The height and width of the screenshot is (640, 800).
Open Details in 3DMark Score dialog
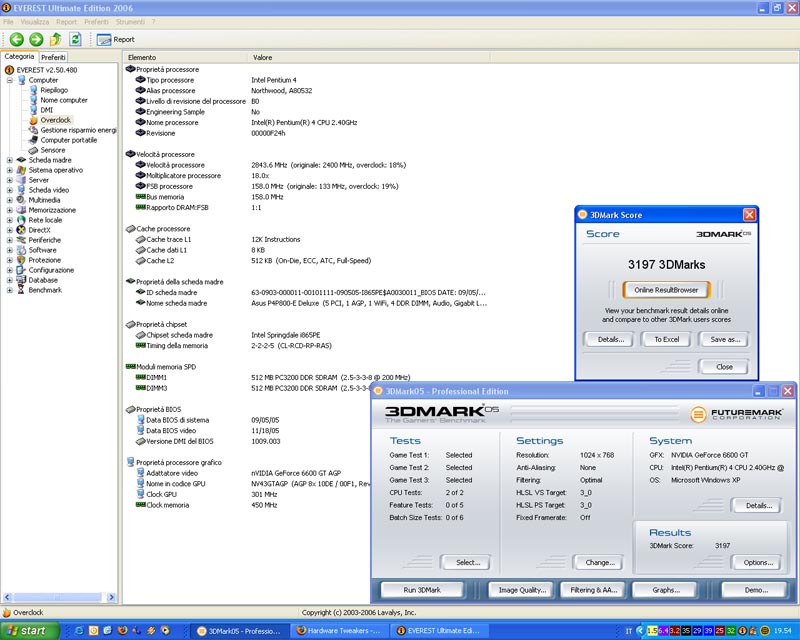611,339
